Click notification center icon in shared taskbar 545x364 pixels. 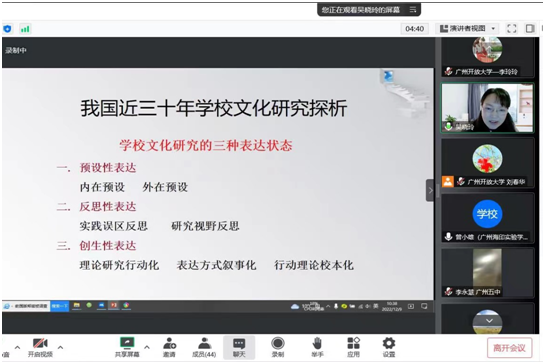(x=424, y=306)
